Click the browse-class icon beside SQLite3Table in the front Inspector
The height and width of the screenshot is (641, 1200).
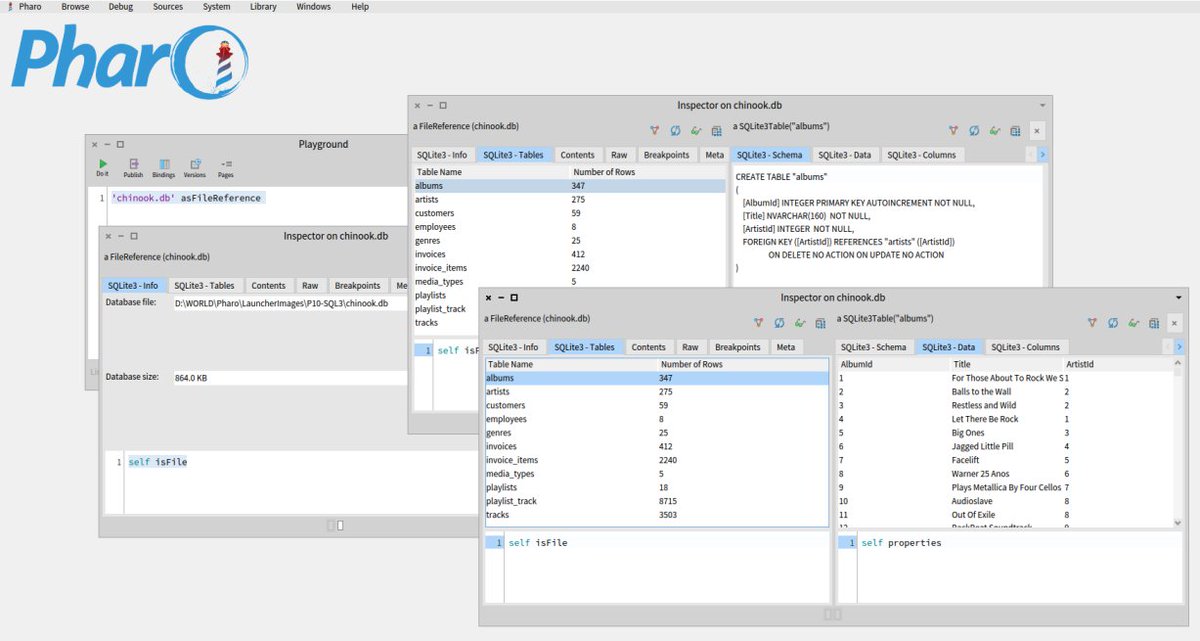point(1156,323)
